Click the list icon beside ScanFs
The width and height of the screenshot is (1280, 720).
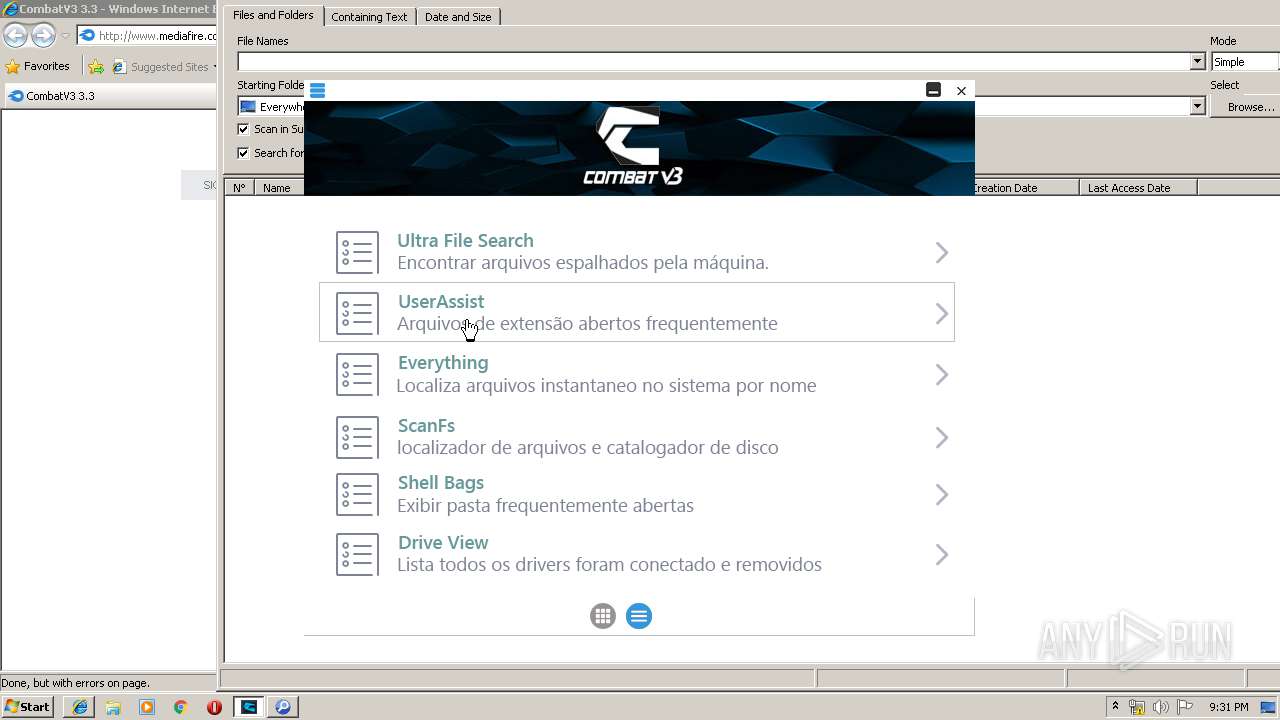tap(357, 437)
